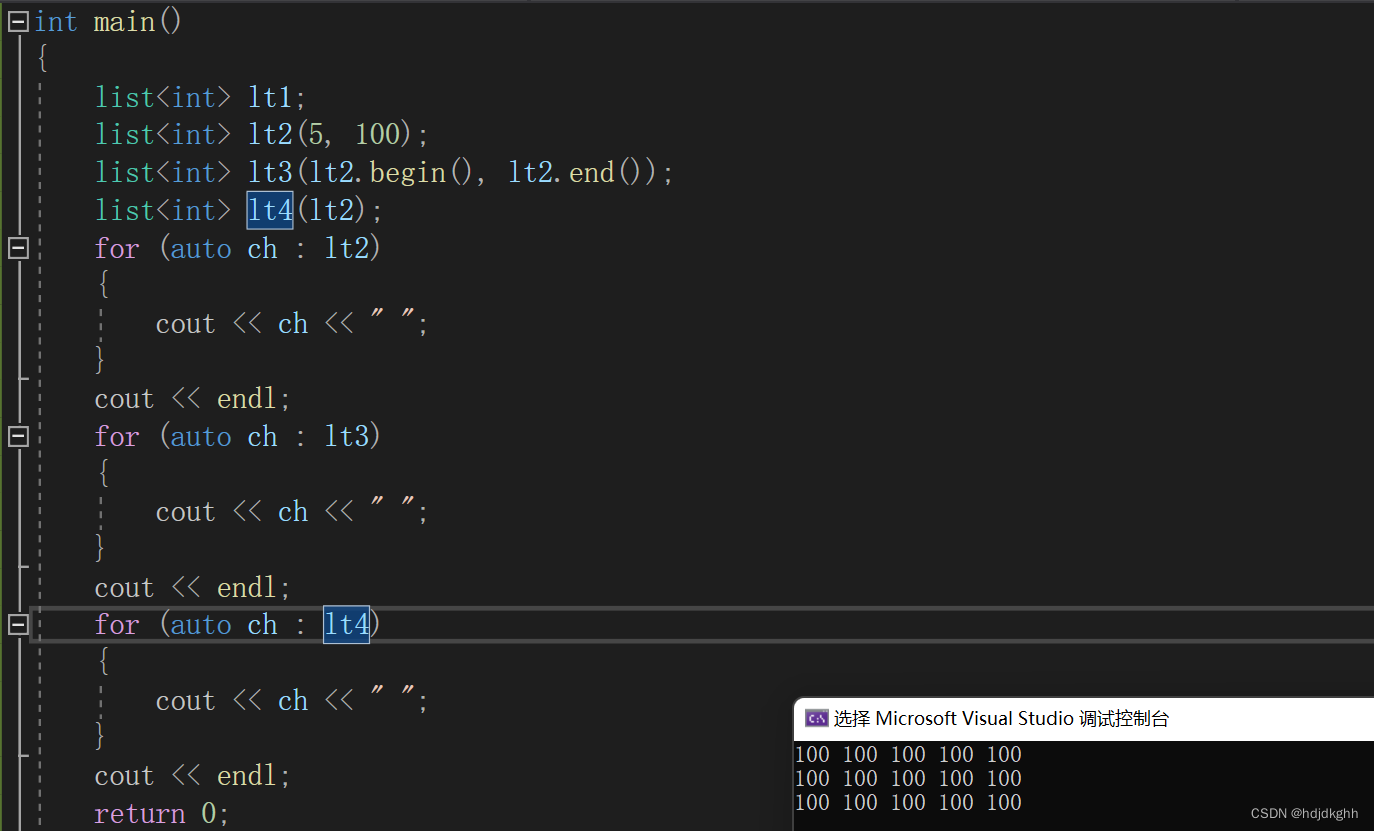The image size is (1374, 831).
Task: Click the 'int' return type of main
Action: pos(56,21)
